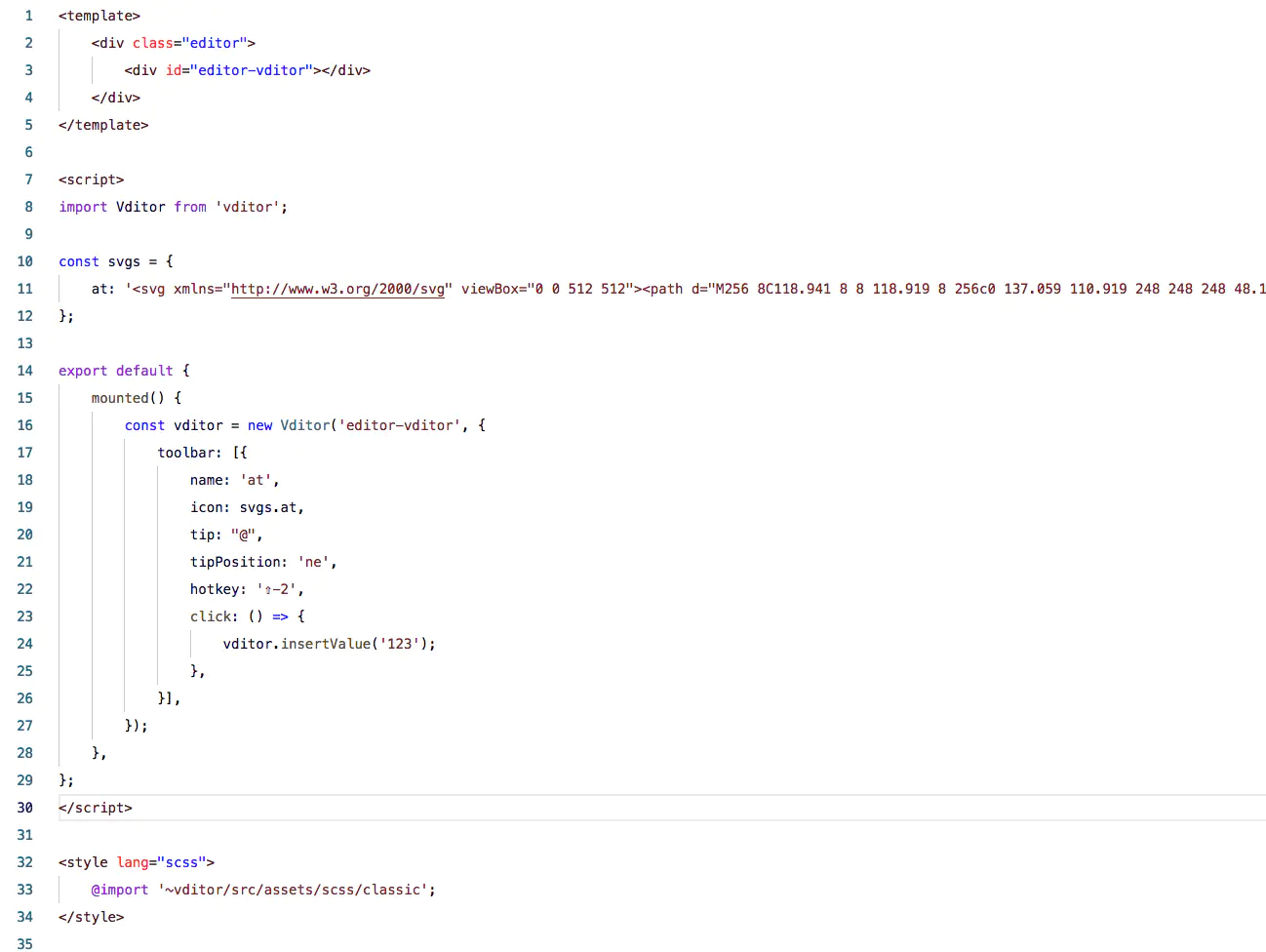The width and height of the screenshot is (1266, 952).
Task: Click line number 11 in the gutter
Action: pyautogui.click(x=25, y=289)
